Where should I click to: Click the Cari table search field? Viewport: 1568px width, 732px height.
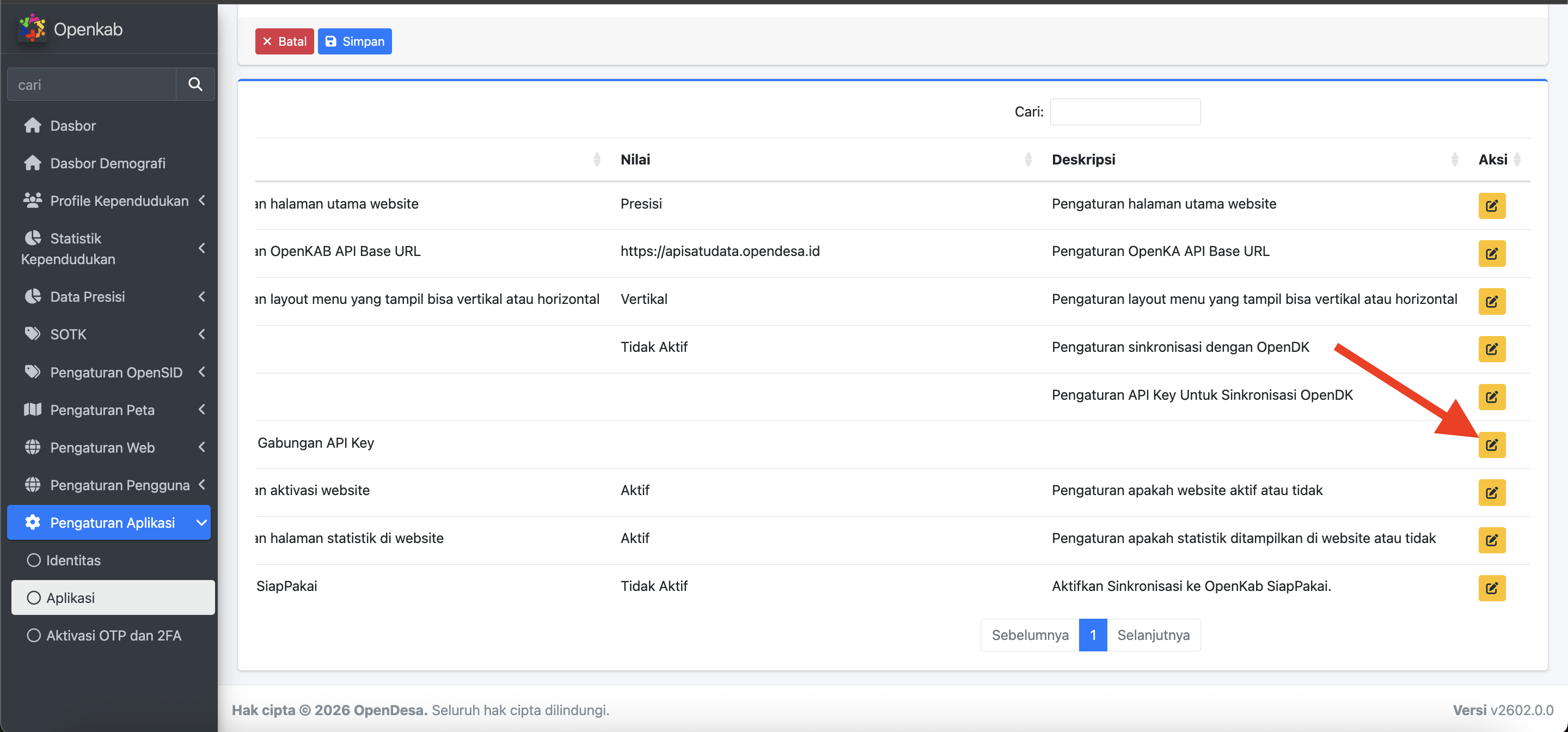tap(1125, 112)
